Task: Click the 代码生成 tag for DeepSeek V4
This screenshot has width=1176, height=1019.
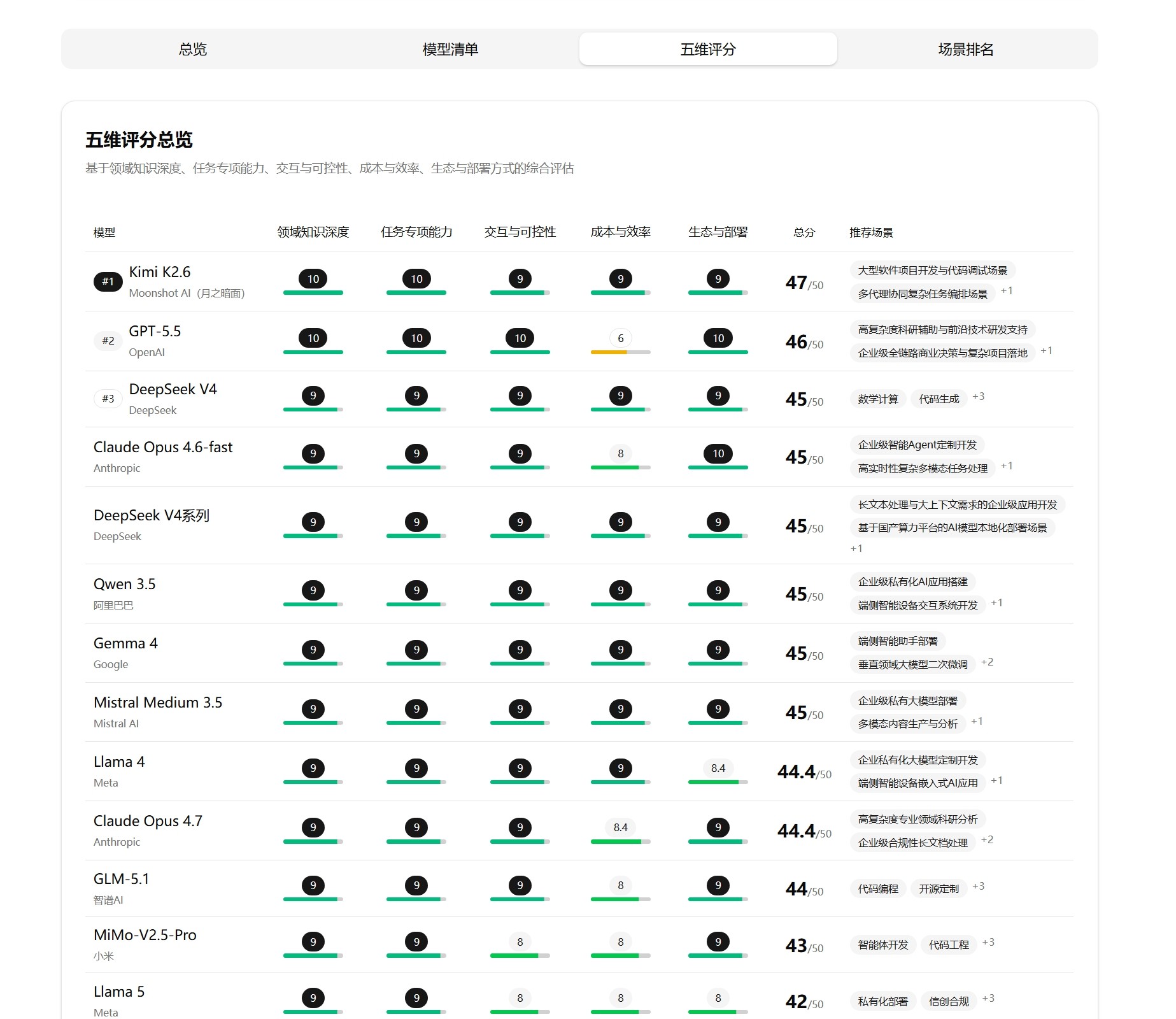Action: (939, 399)
